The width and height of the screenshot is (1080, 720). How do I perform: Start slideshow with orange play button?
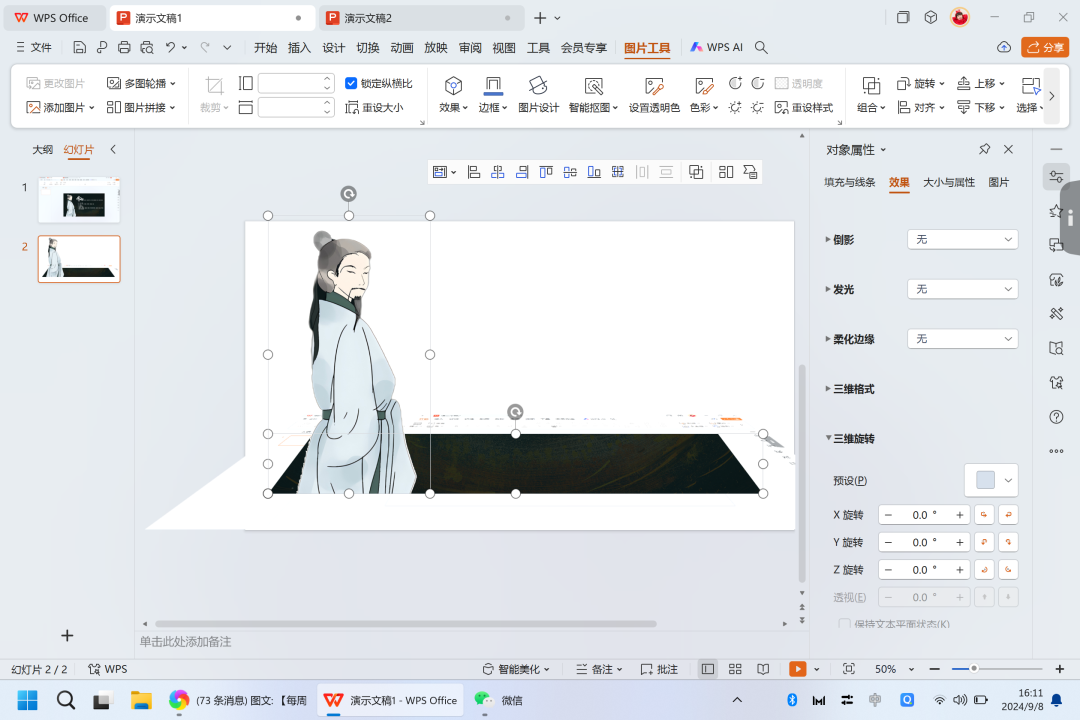[x=797, y=669]
